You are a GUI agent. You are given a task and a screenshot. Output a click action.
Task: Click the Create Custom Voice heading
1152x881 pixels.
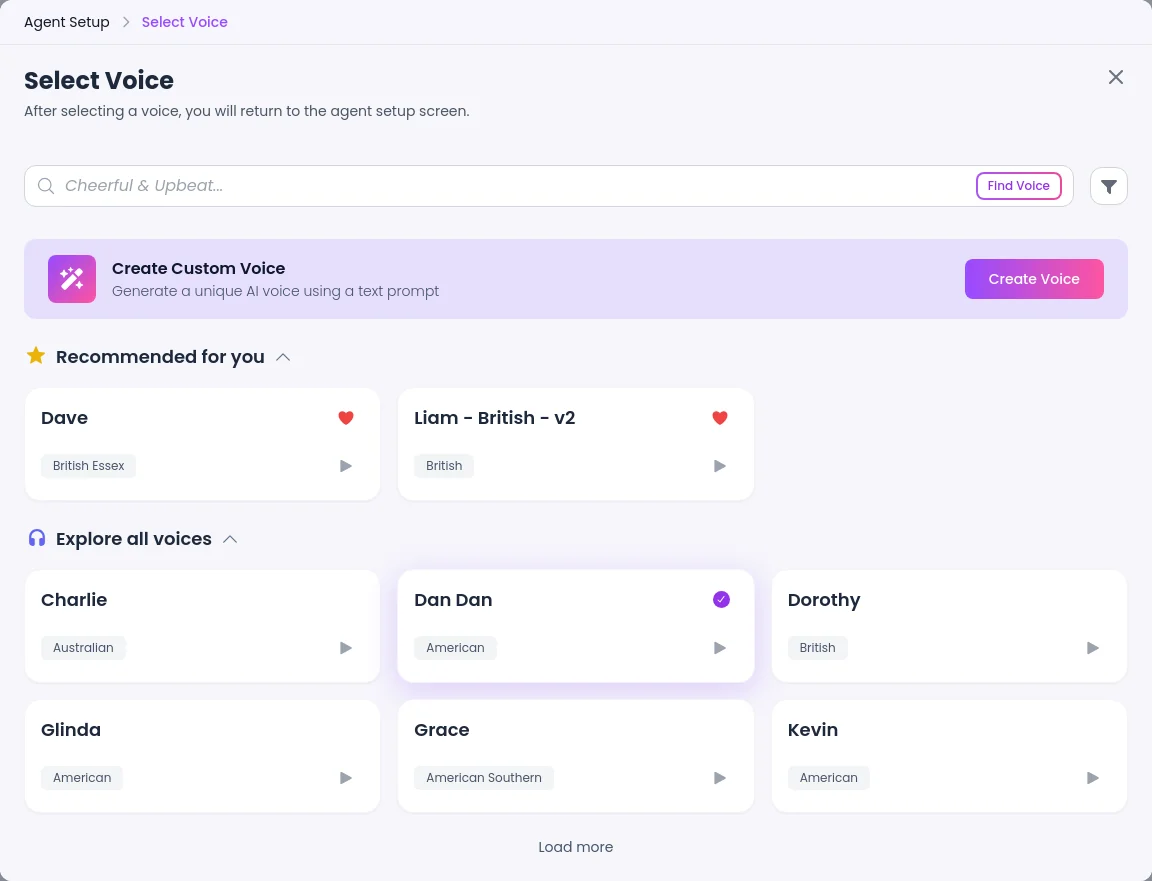tap(198, 269)
